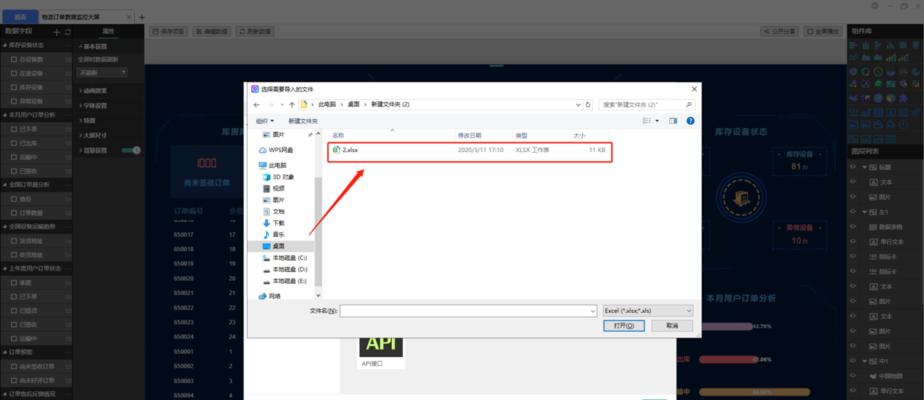Click the navigation pane scrollbar
Viewport: 924px width, 400px height.
point(318,232)
